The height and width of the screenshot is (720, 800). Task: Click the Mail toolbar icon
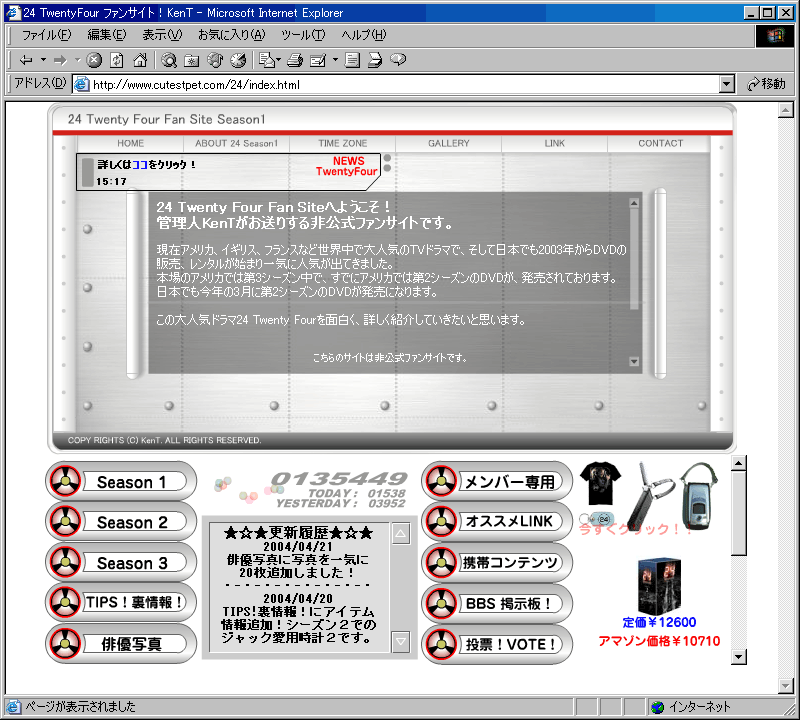tap(266, 60)
